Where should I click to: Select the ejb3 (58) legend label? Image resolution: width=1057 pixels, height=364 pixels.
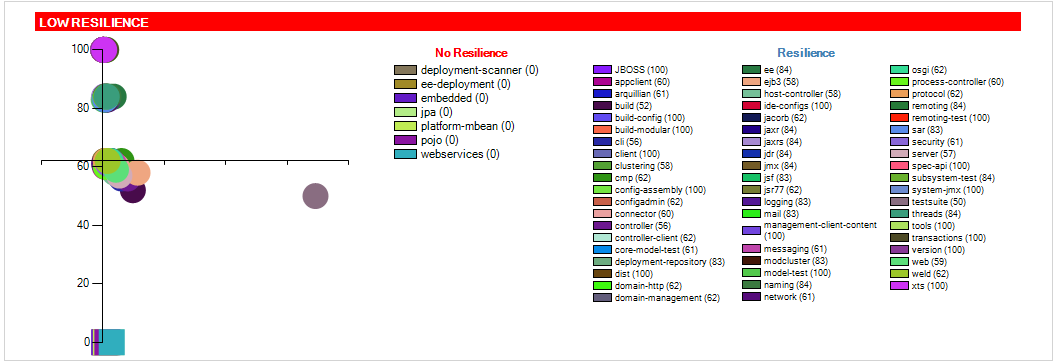pos(781,82)
